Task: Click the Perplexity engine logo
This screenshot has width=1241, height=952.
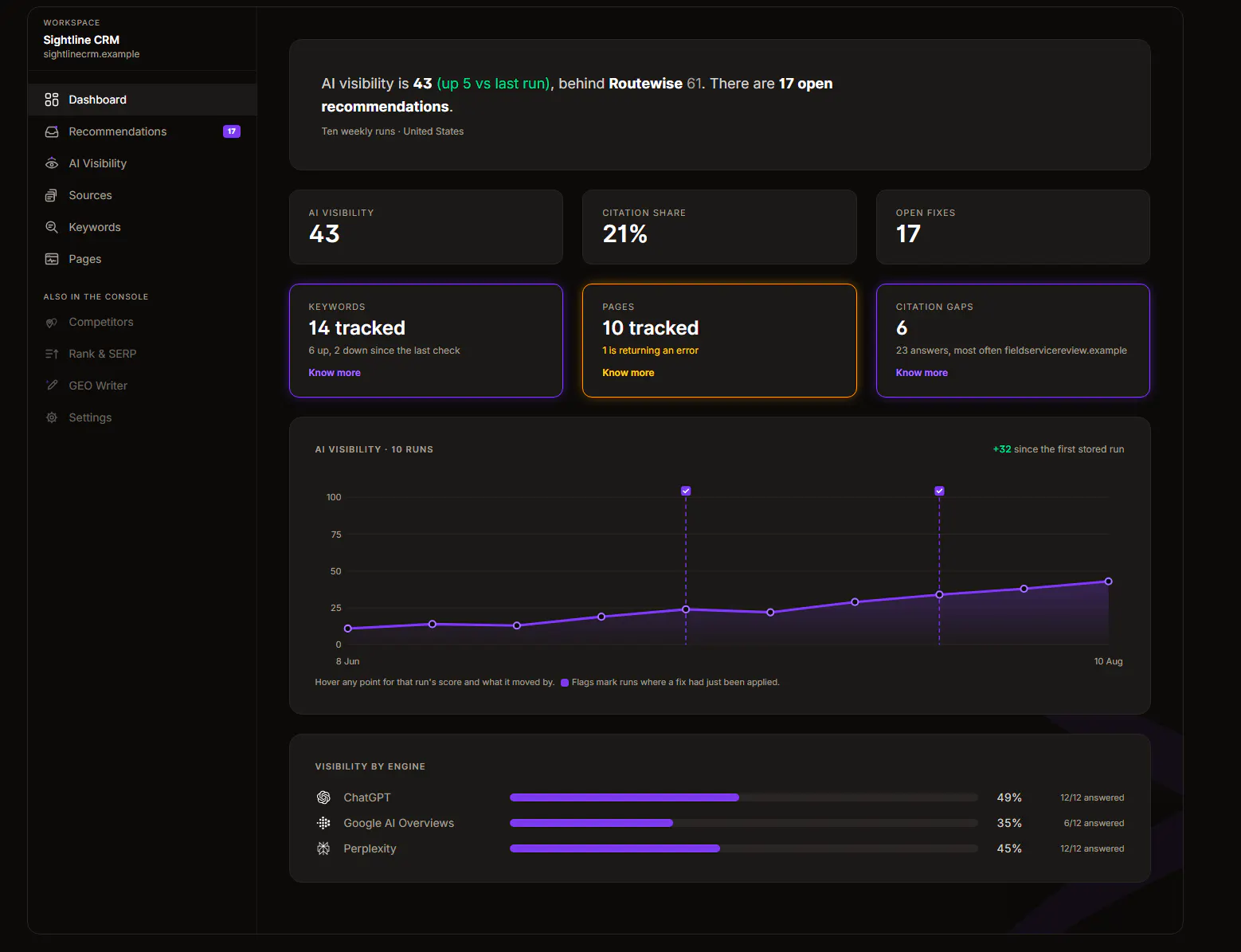Action: point(323,848)
